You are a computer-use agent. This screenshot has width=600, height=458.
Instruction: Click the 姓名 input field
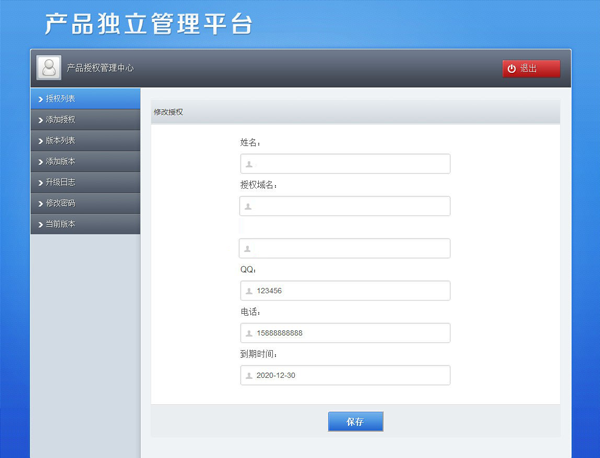tap(345, 164)
